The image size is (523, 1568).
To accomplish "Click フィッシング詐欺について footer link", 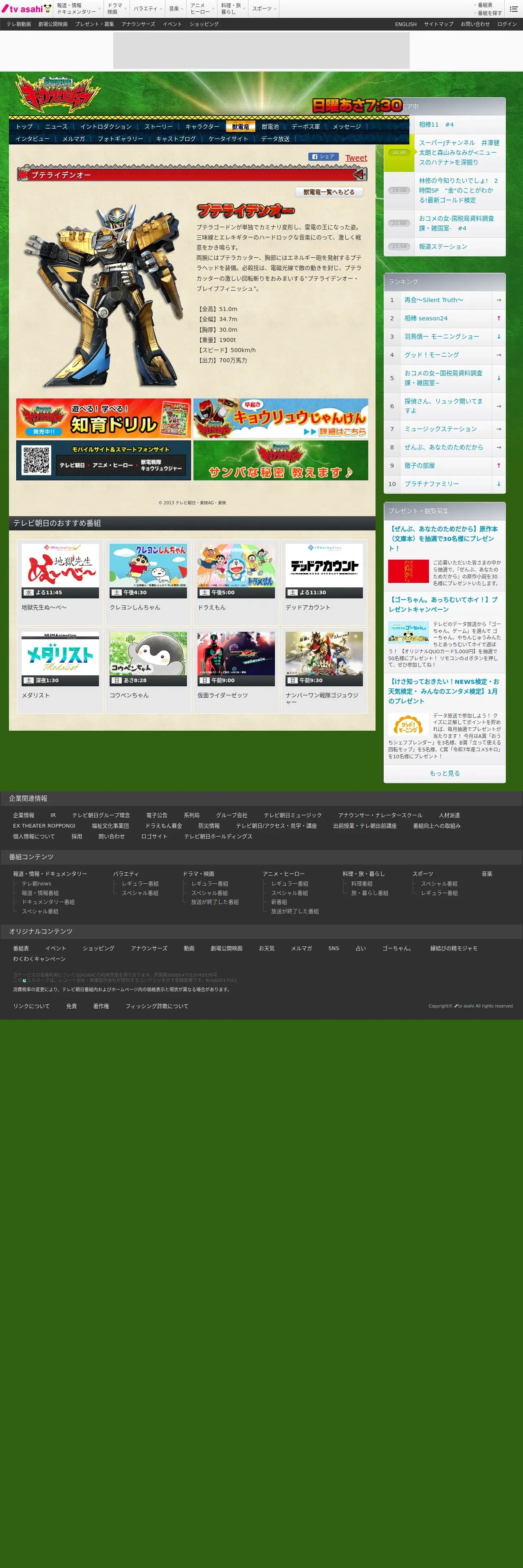I will pos(156,1006).
